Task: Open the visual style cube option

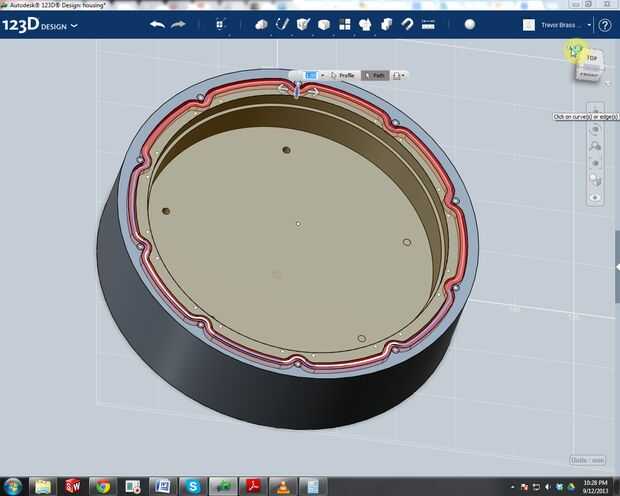Action: pyautogui.click(x=595, y=180)
